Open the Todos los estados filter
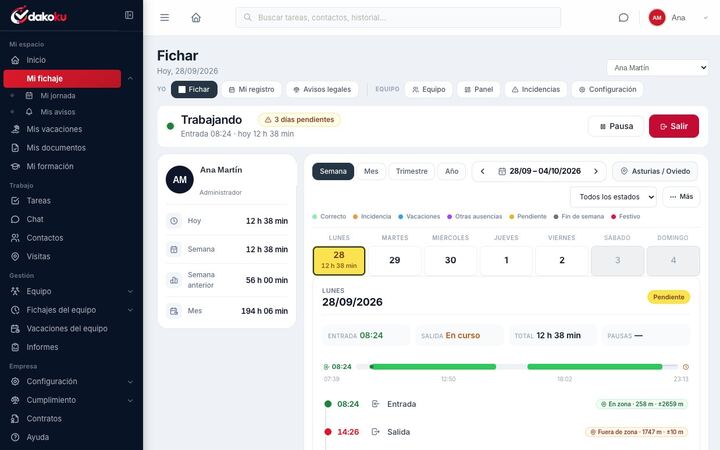Screen dimensions: 720x450 coord(613,197)
